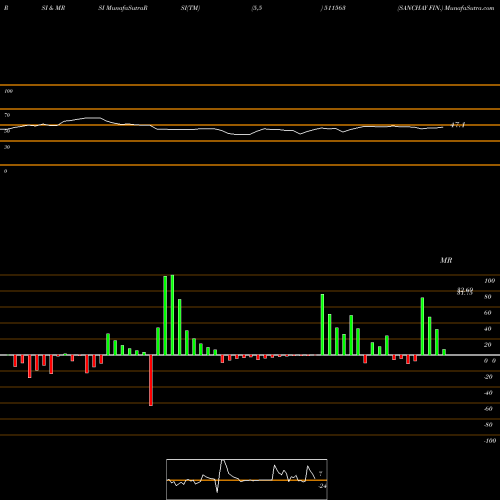Click the -60 label on MR right axis
Viewport: 500px width, 500px height.
click(x=488, y=409)
